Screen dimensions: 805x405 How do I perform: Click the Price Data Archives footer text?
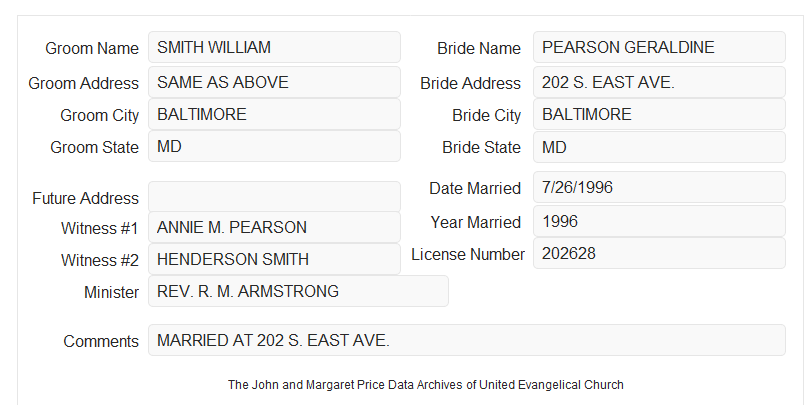pos(426,384)
